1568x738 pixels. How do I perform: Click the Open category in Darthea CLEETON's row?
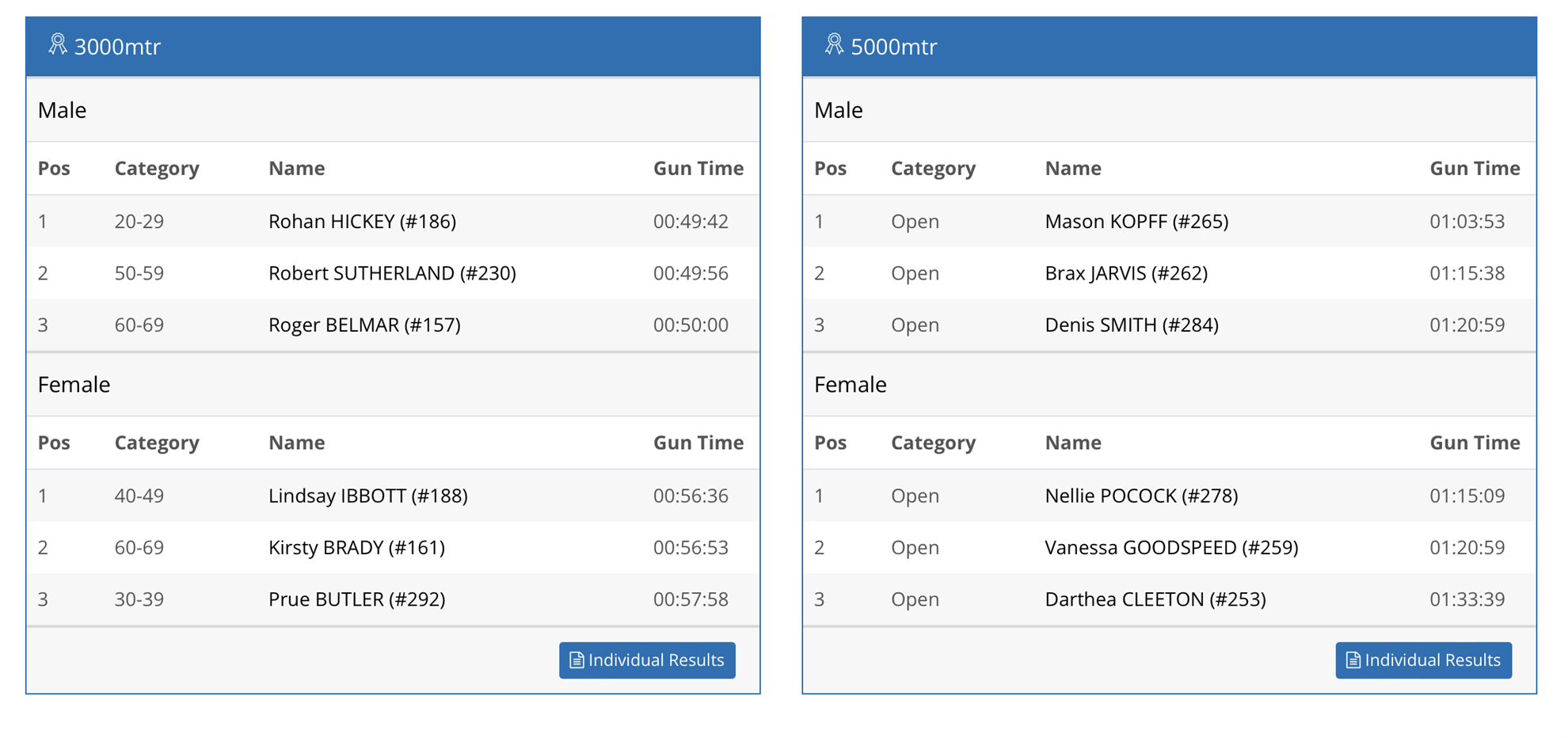point(915,599)
